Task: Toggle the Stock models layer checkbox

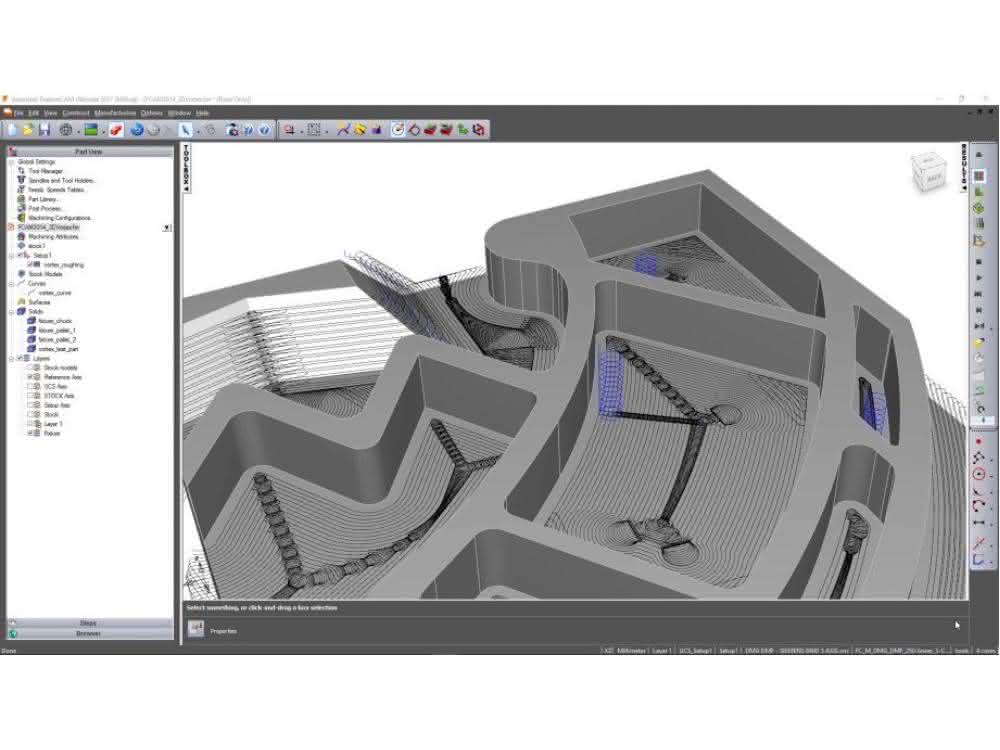Action: (x=29, y=368)
